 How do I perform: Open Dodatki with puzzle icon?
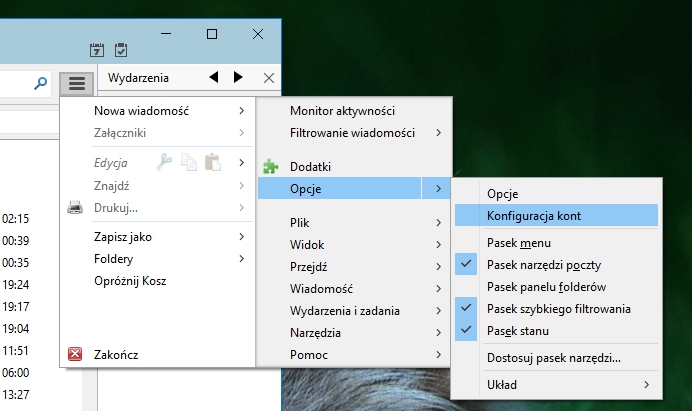coord(310,167)
